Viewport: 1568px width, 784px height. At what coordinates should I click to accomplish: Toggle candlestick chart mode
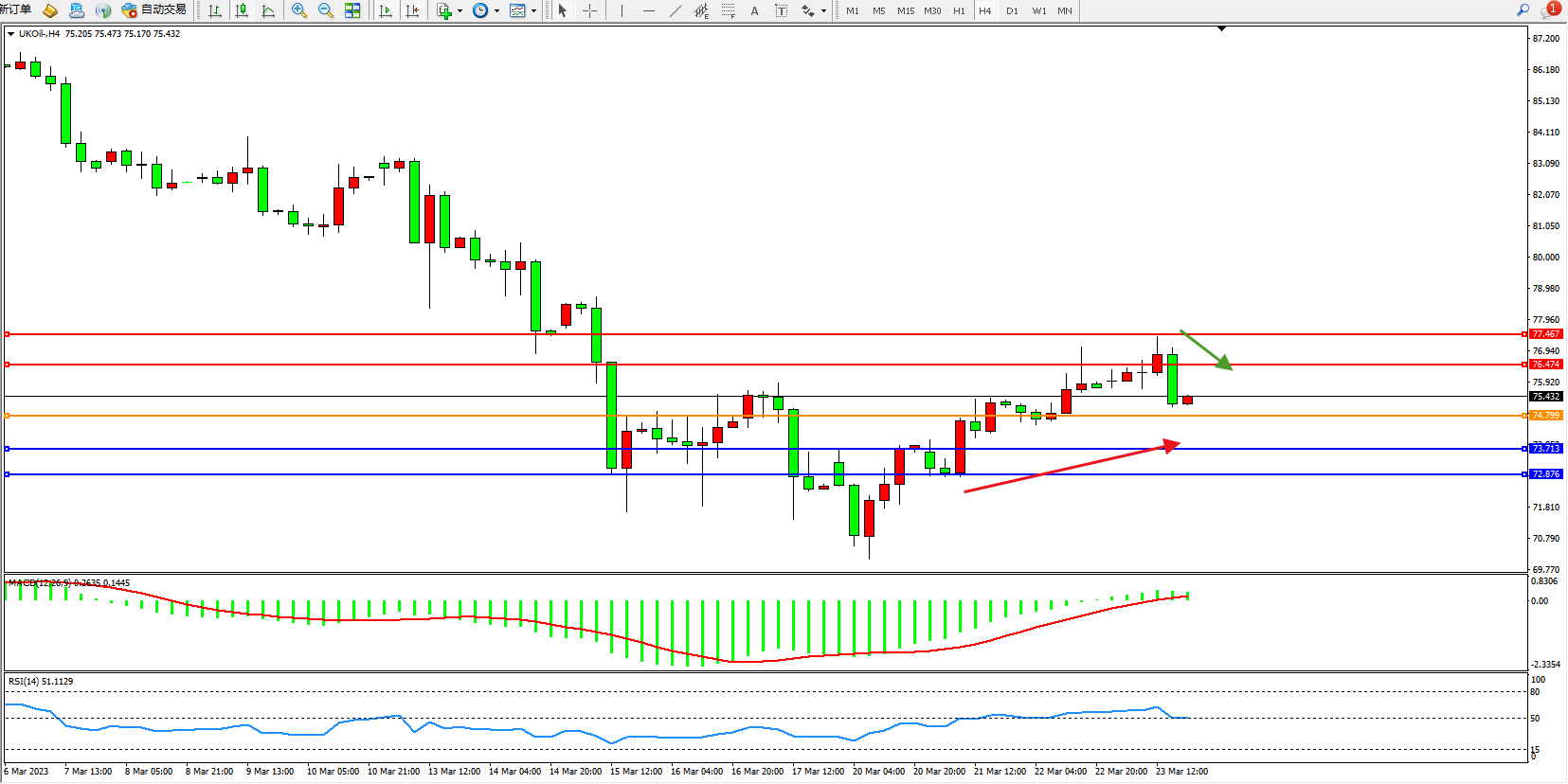pos(242,10)
